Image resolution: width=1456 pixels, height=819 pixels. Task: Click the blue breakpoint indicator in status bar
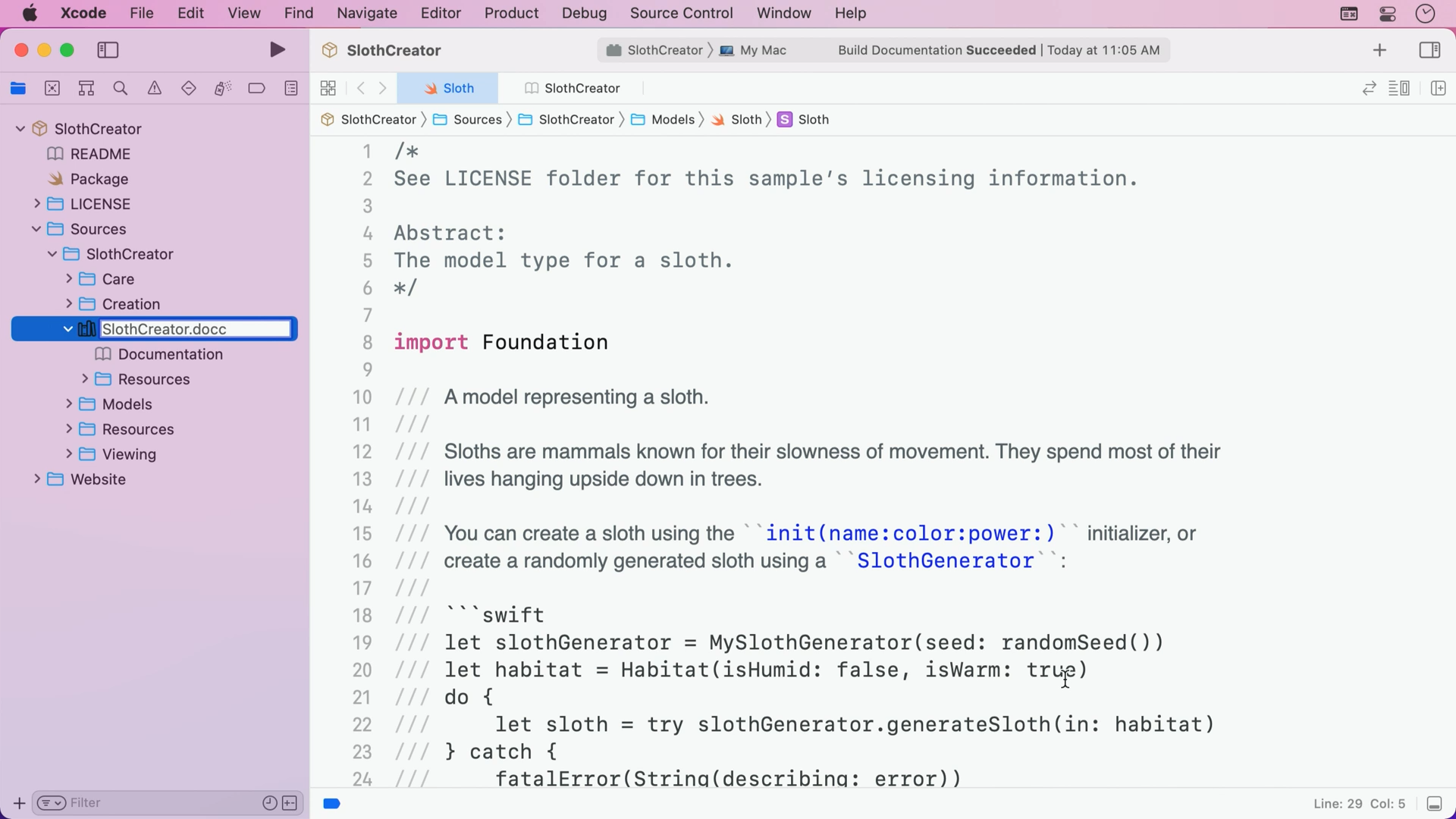click(x=331, y=804)
